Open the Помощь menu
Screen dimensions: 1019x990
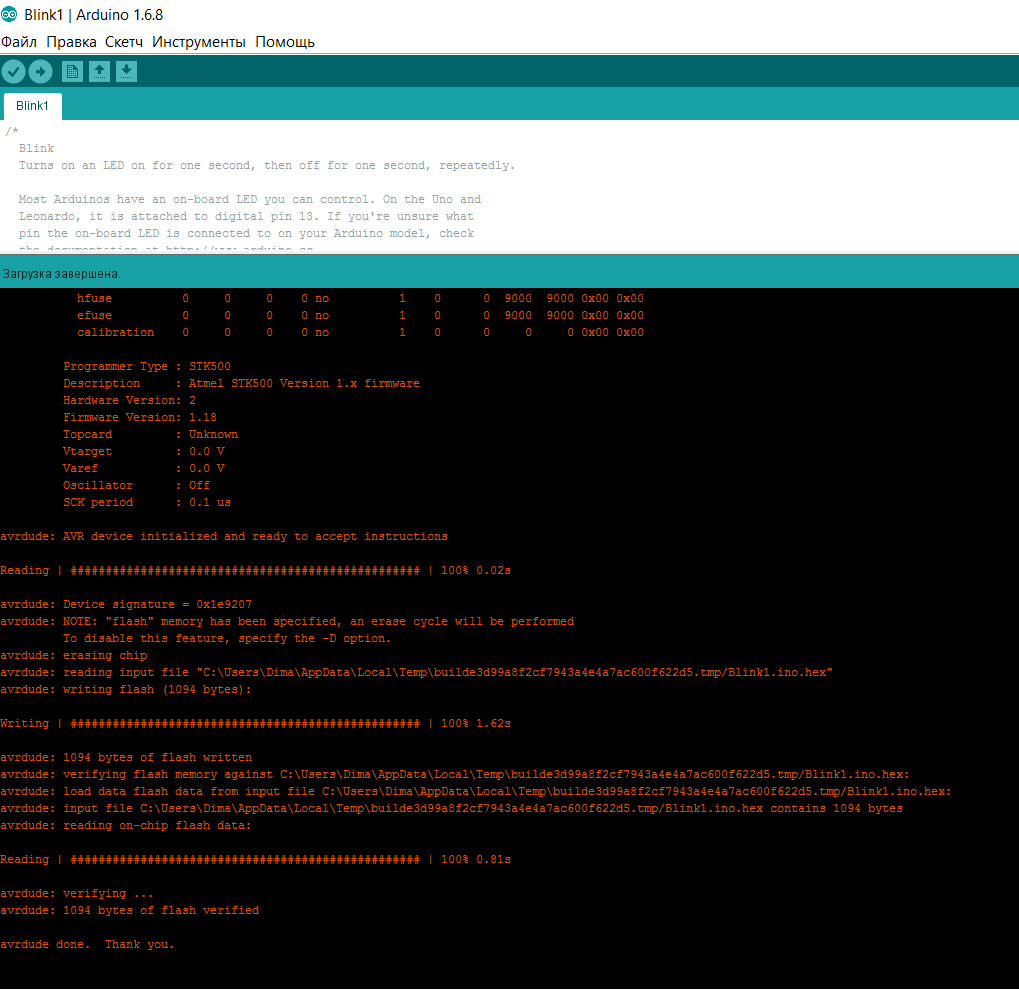point(285,42)
